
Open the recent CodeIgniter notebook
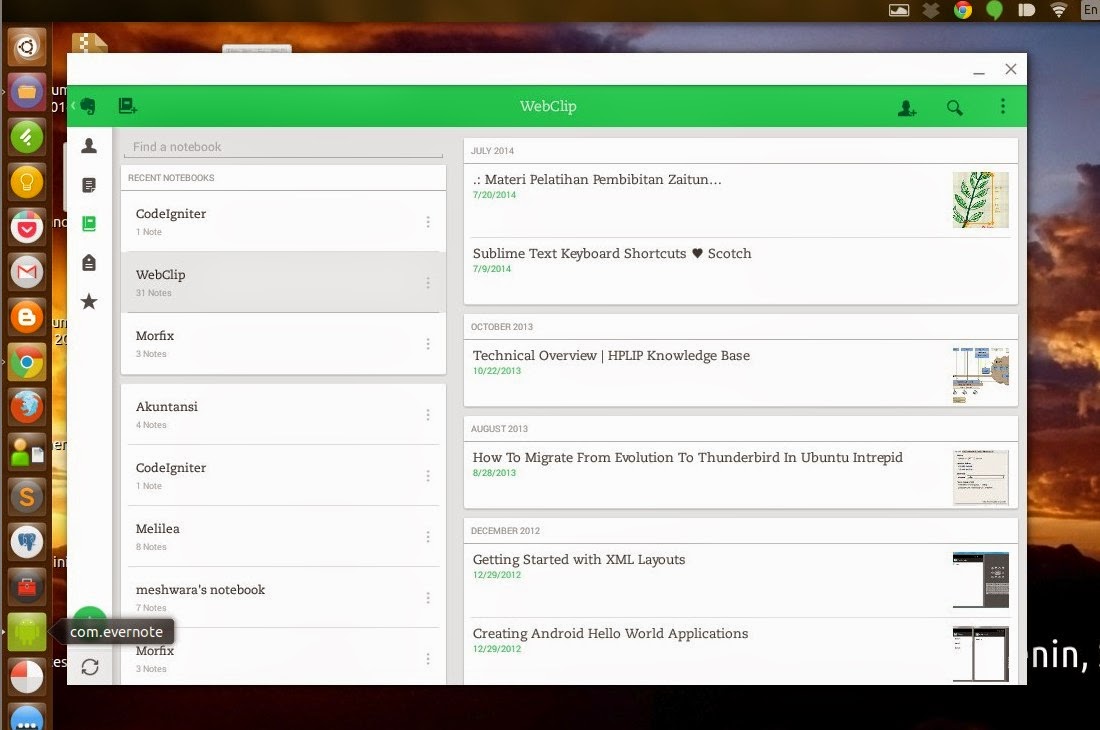283,222
